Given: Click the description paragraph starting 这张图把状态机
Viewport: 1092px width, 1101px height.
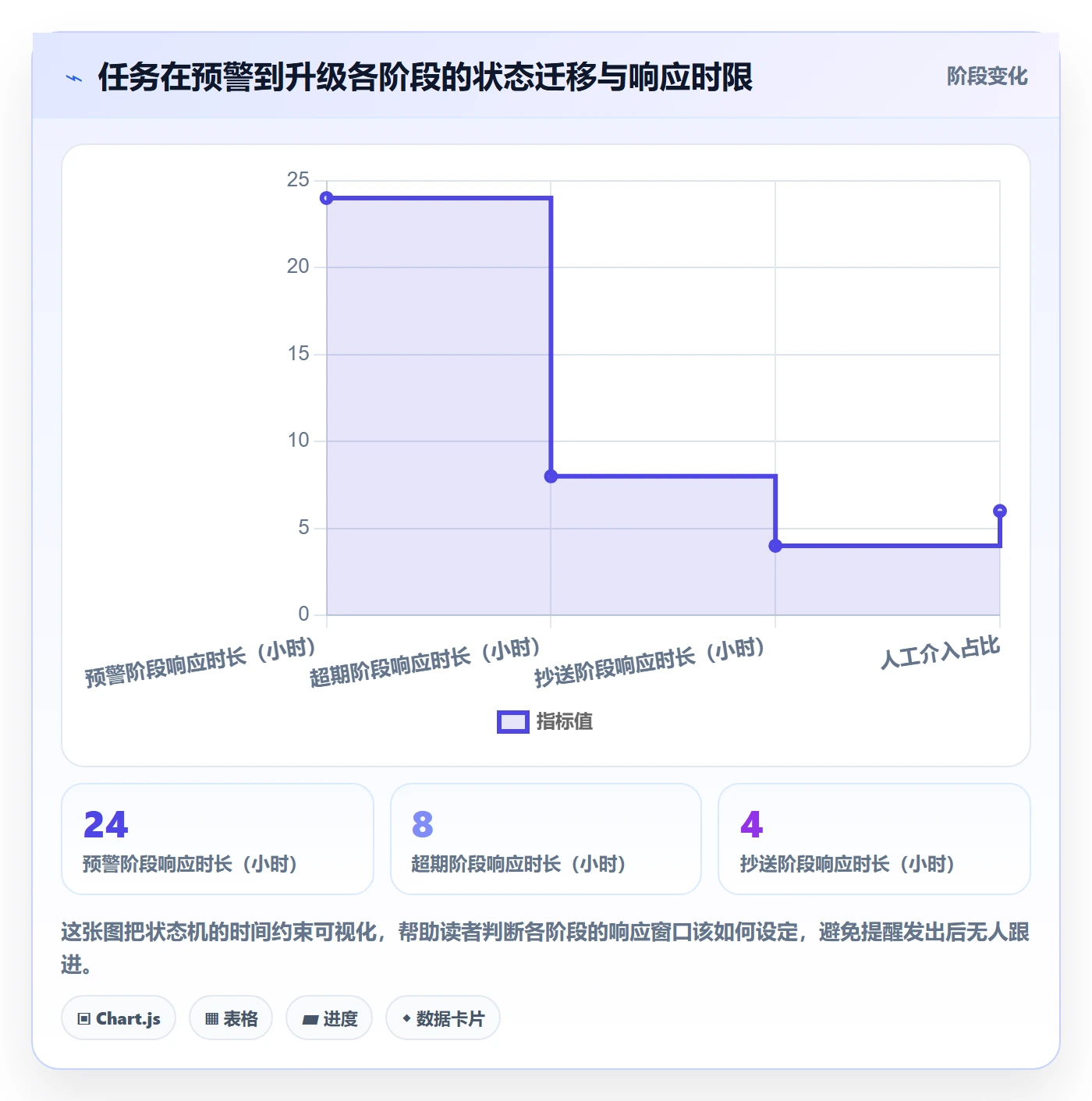Looking at the screenshot, I should click(x=545, y=948).
